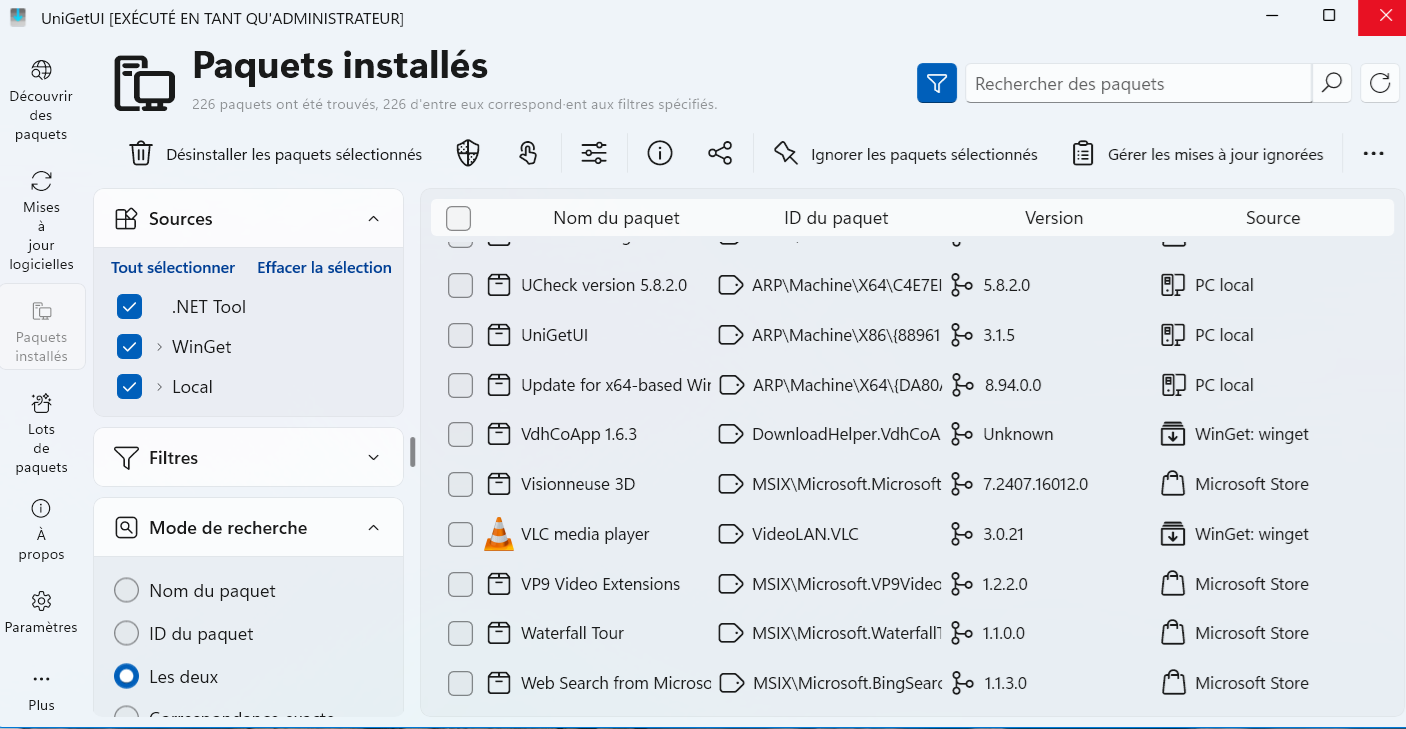Select Web Search from Microsoft package name
Screen dimensions: 1406x729
616,683
